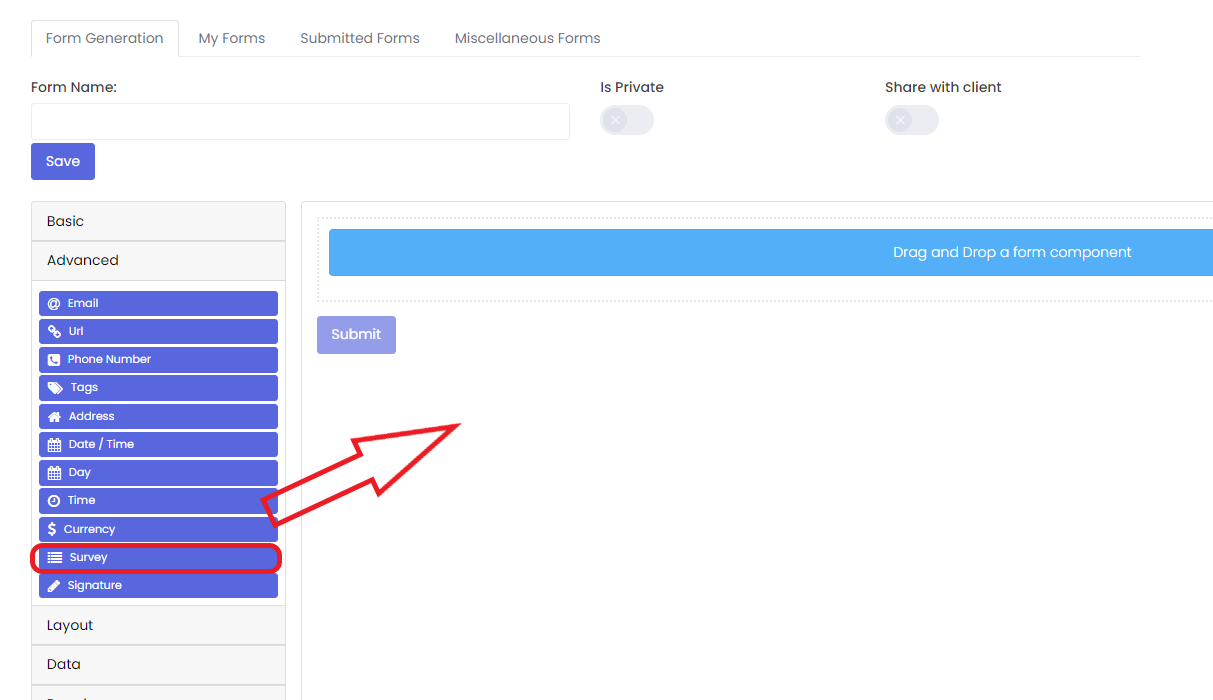The image size is (1213, 700).
Task: Expand the Data components section
Action: [x=158, y=664]
